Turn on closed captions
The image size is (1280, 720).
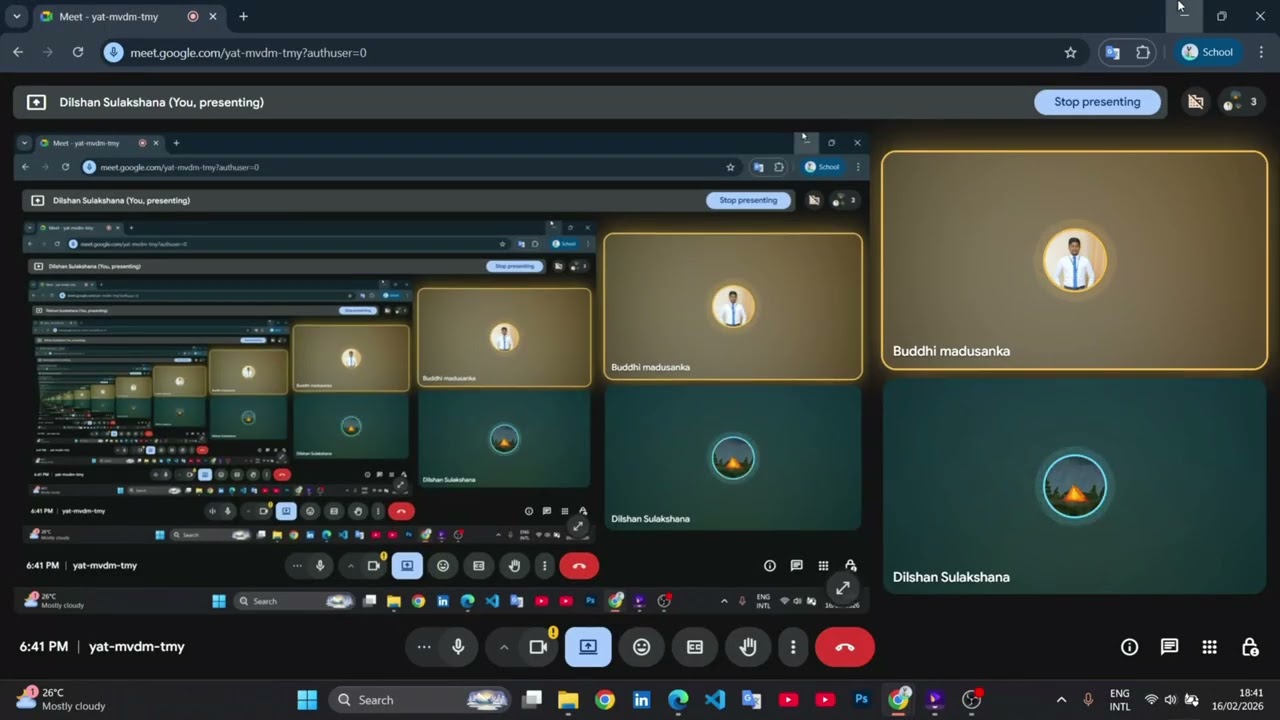coord(695,647)
